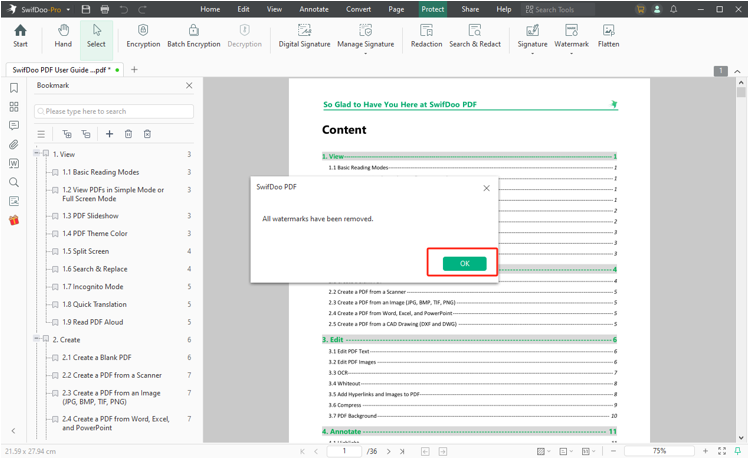Image resolution: width=748 pixels, height=458 pixels.
Task: Add a new tab with the plus button
Action: pyautogui.click(x=134, y=70)
